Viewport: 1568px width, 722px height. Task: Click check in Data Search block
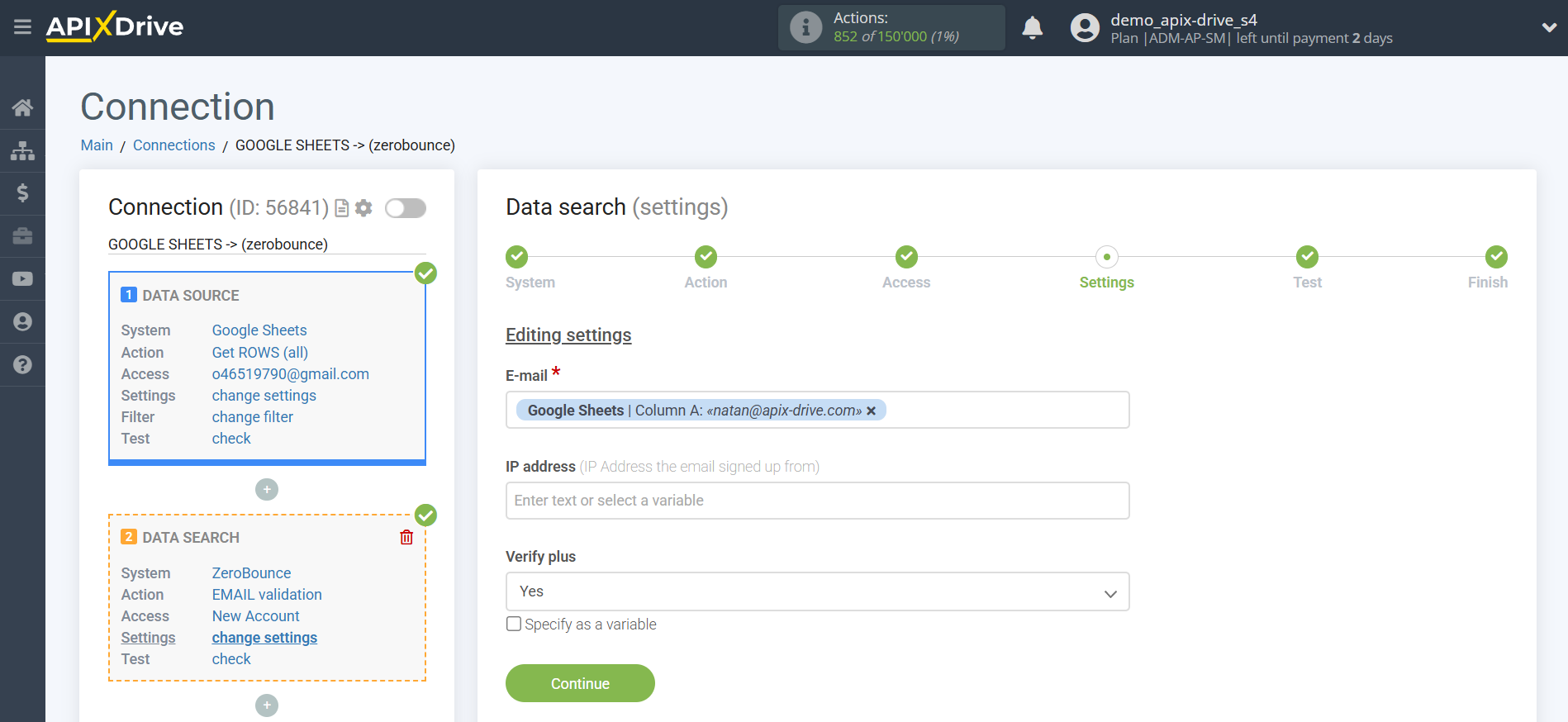pos(231,659)
